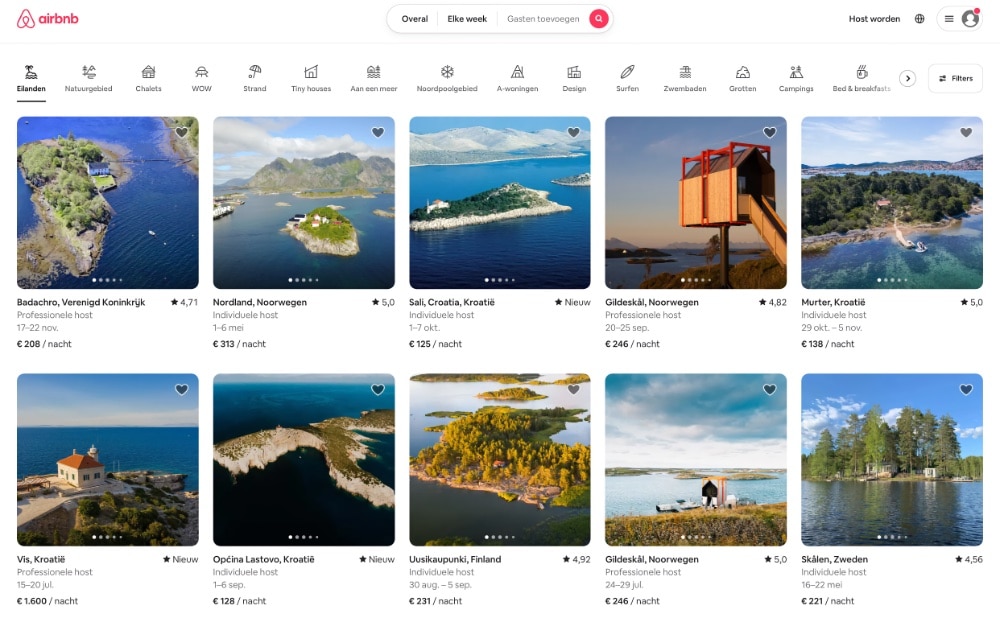Select the Chalets category

[149, 78]
